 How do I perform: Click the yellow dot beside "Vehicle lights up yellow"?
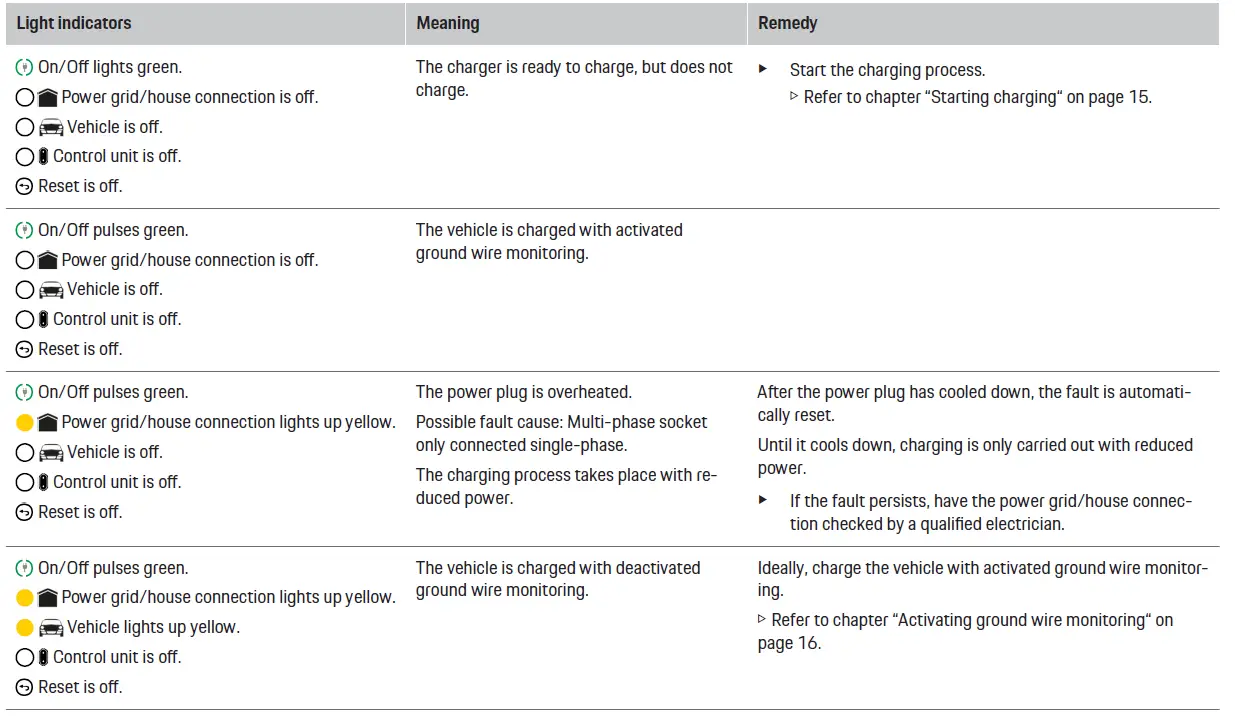25,628
